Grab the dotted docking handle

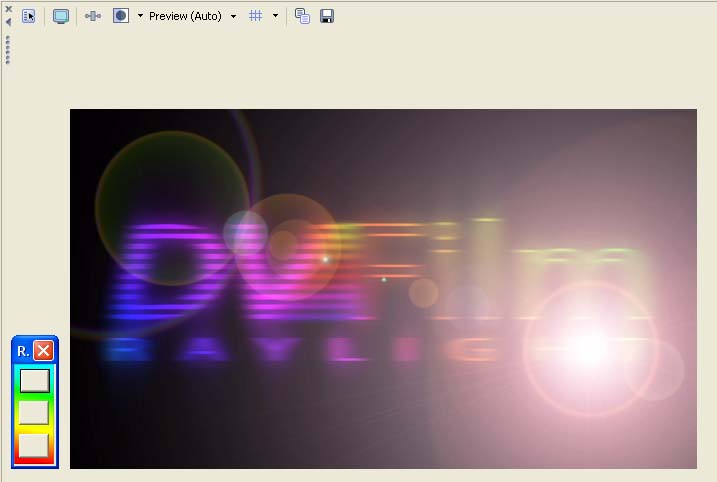[x=8, y=49]
